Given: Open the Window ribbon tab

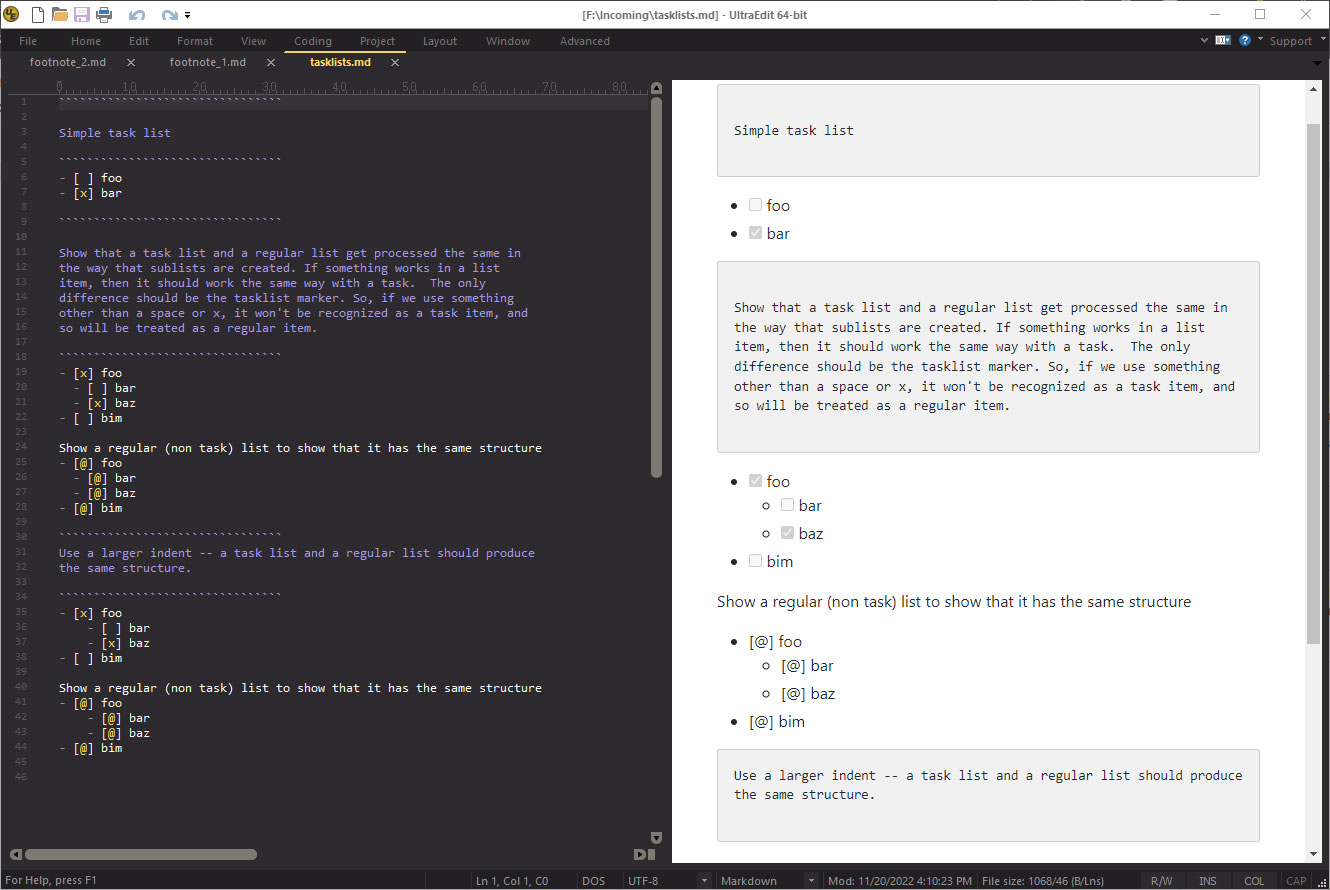Looking at the screenshot, I should pos(508,41).
